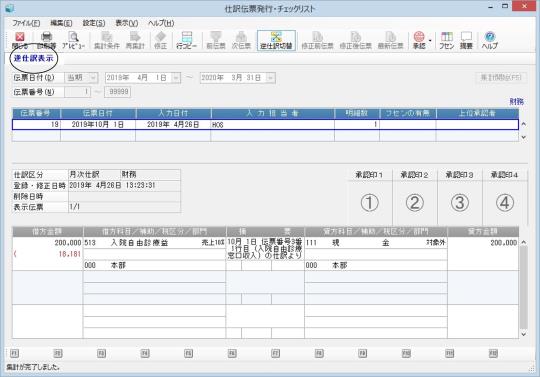Expand the dropdown arrow next to 承認

(430, 41)
